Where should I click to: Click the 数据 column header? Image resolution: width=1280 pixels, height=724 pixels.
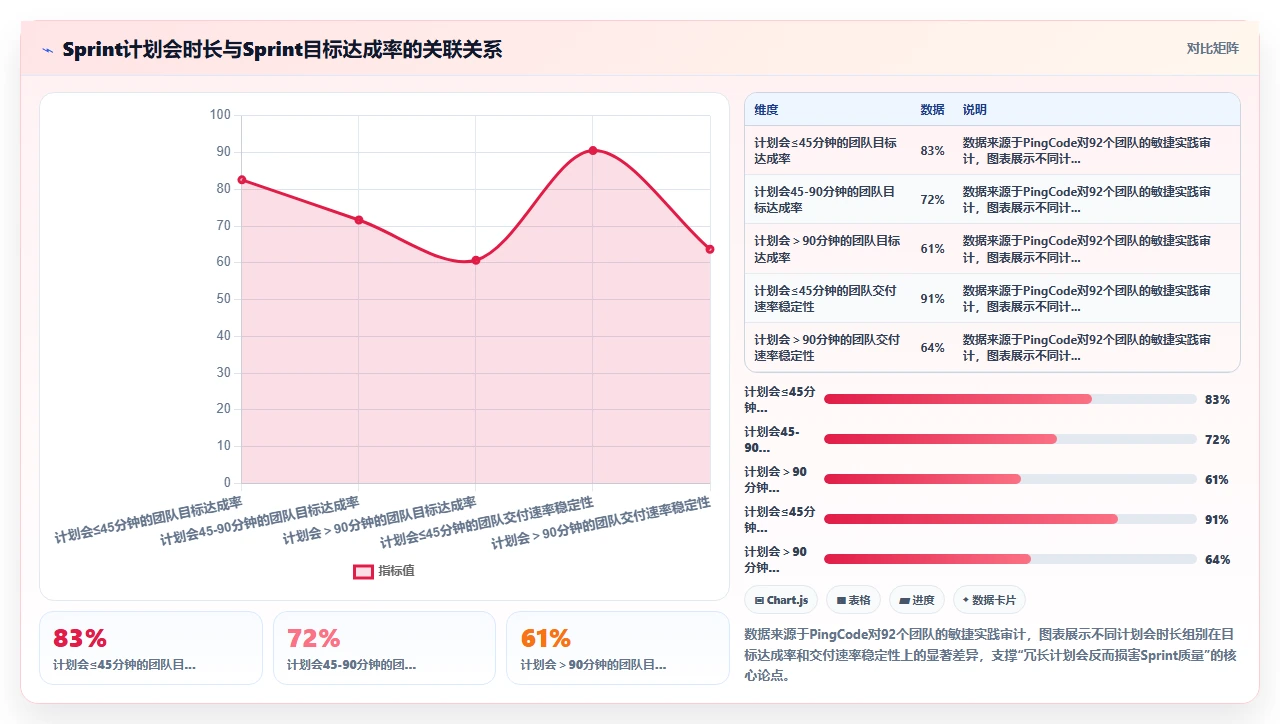tap(932, 110)
